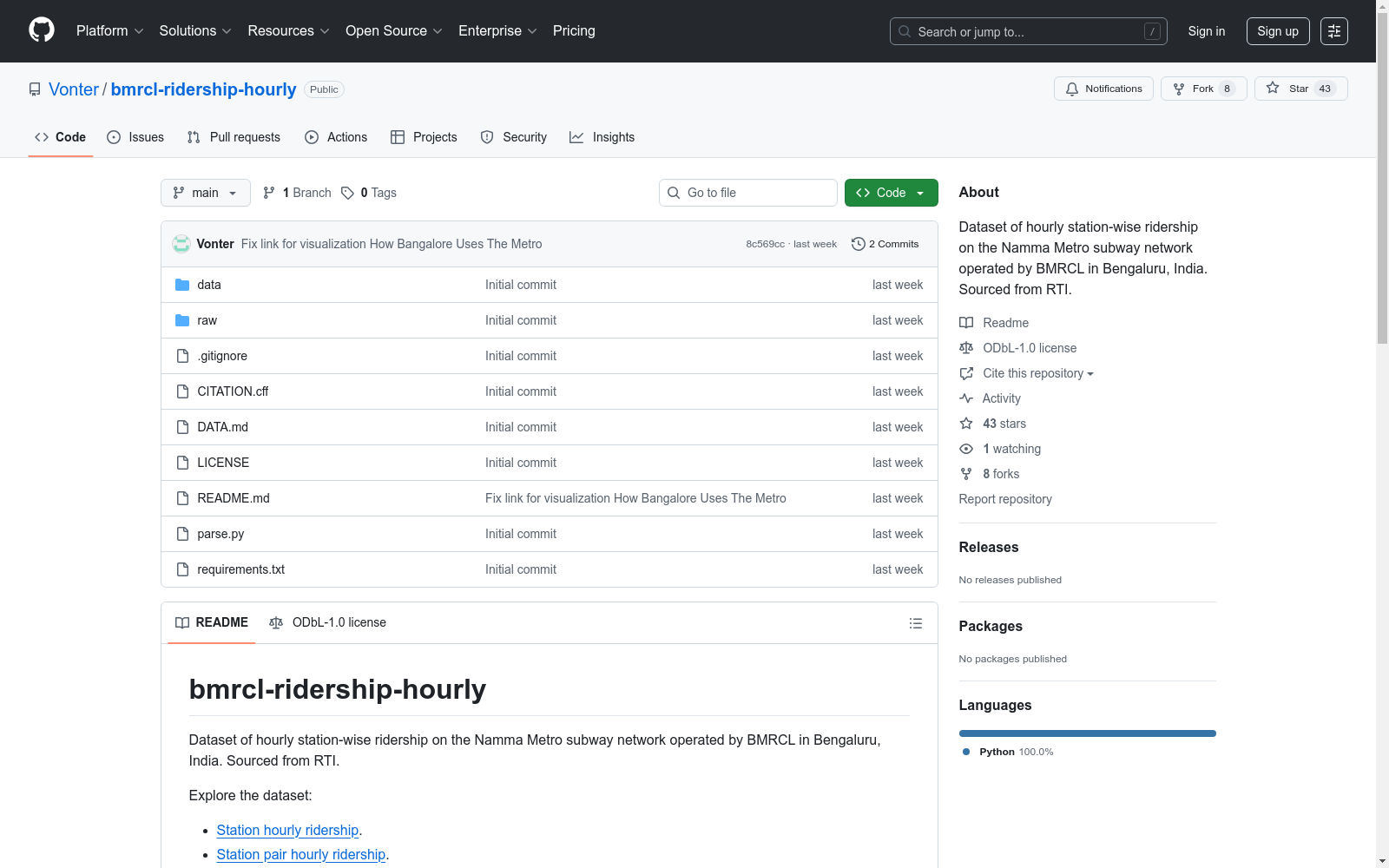Open commit 8c569cc
Image resolution: width=1389 pixels, height=868 pixels.
pyautogui.click(x=765, y=244)
